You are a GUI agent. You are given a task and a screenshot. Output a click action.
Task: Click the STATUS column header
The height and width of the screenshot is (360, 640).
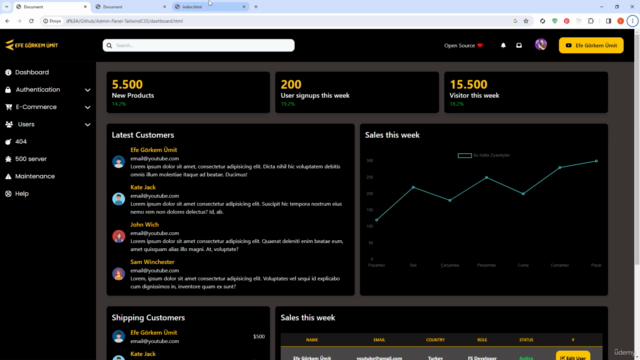click(x=526, y=340)
